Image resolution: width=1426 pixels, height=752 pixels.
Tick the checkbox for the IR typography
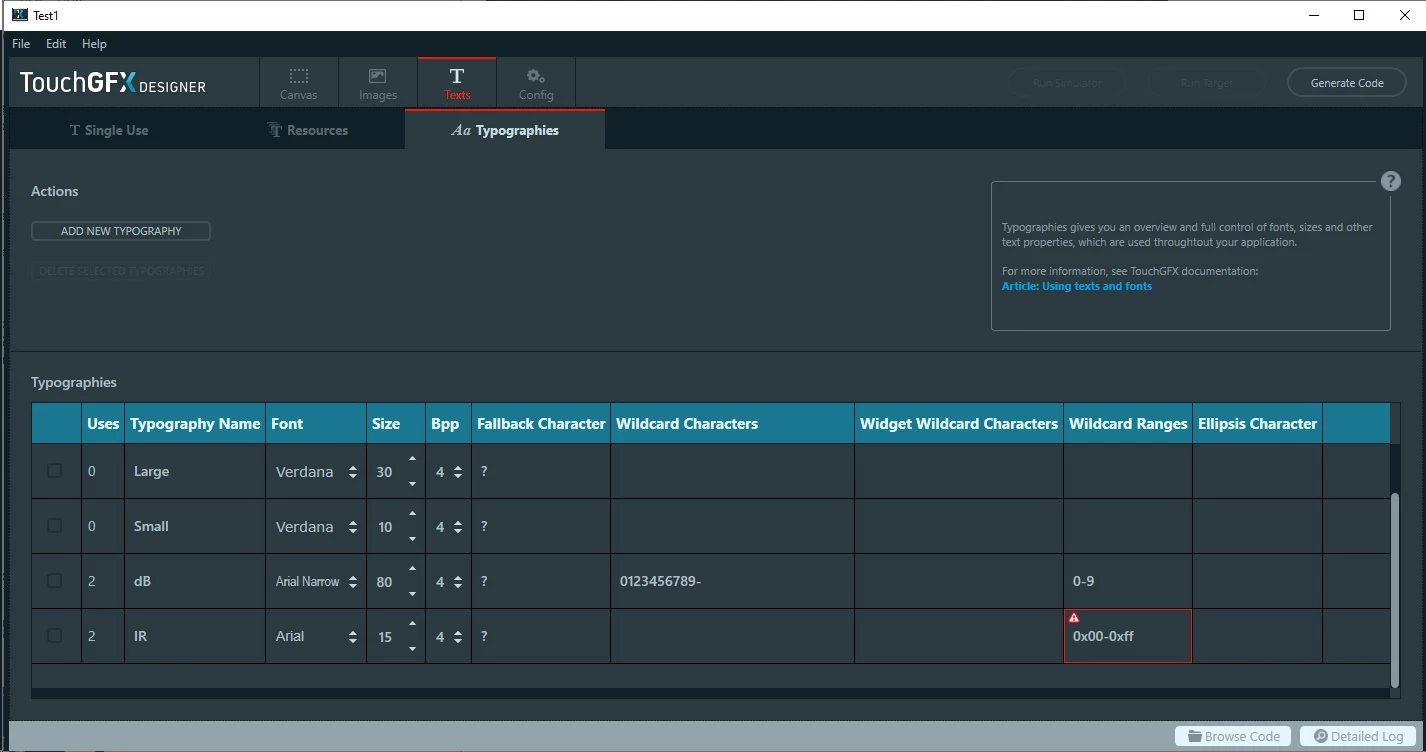click(x=55, y=636)
